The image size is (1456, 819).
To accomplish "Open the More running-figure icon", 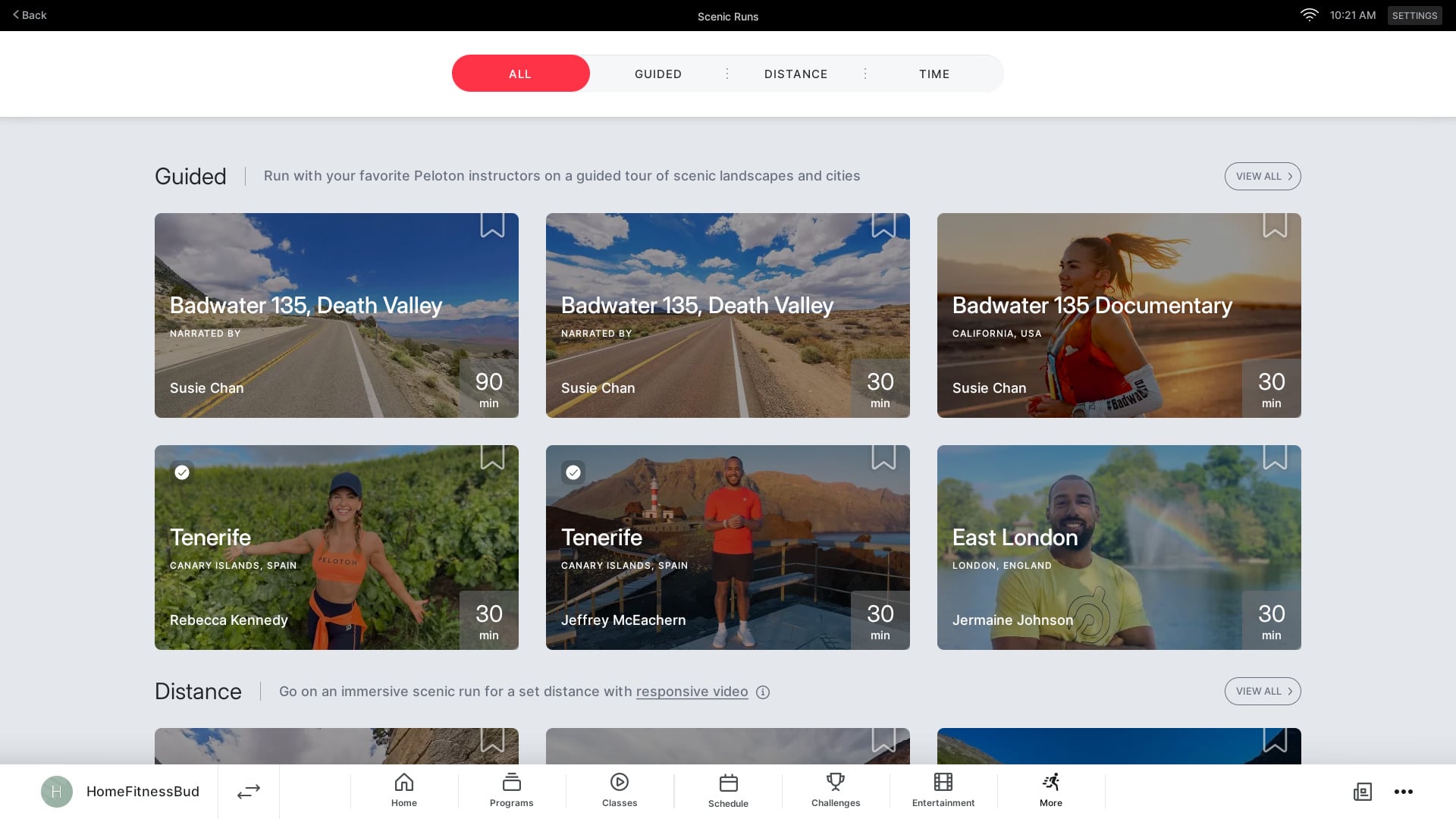I will 1051,782.
